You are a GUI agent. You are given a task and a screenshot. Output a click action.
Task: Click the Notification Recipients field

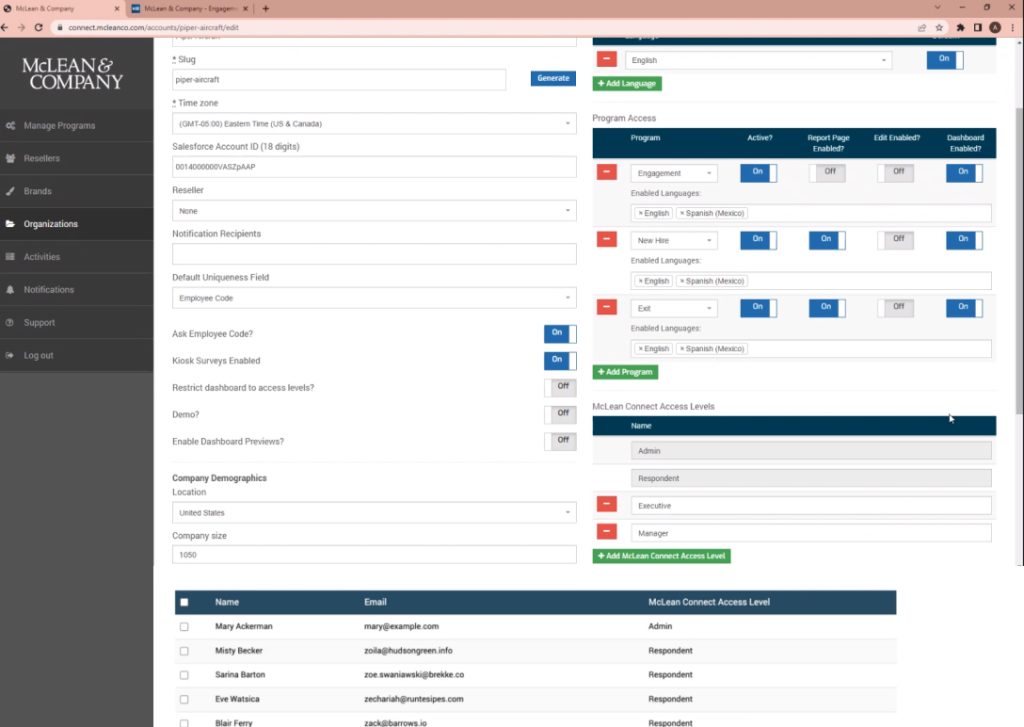coord(374,254)
